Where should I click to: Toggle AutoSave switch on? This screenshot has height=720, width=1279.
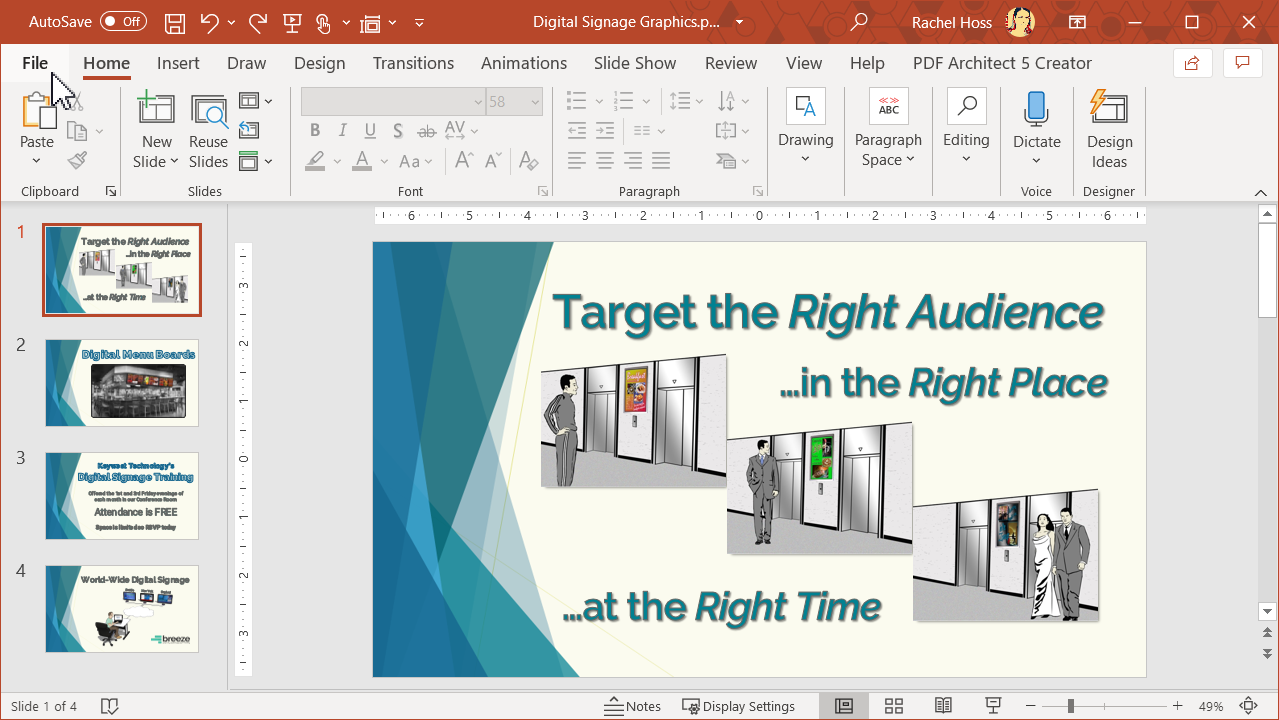(x=122, y=22)
